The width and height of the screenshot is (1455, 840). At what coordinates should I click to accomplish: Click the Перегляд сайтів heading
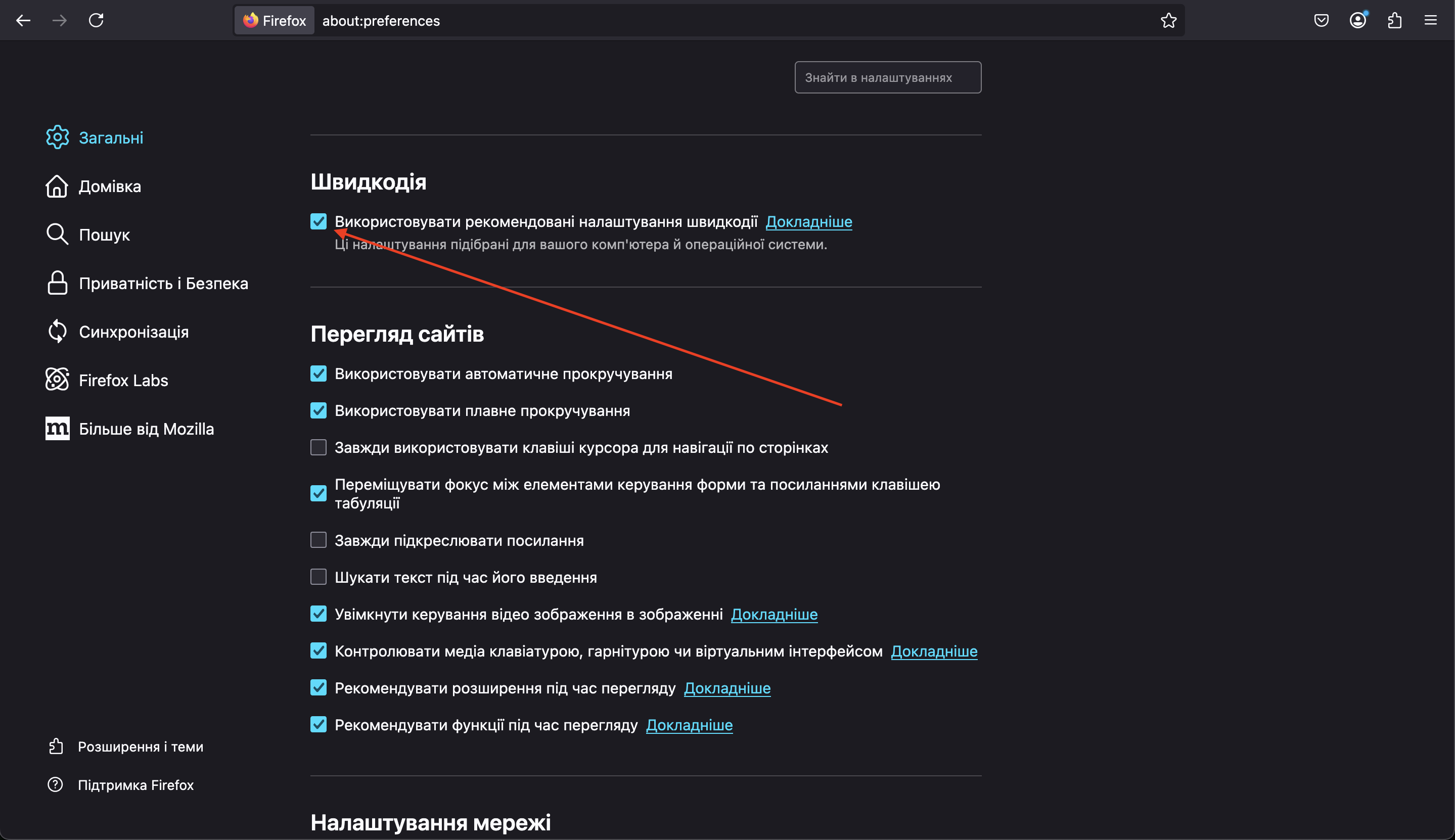397,335
